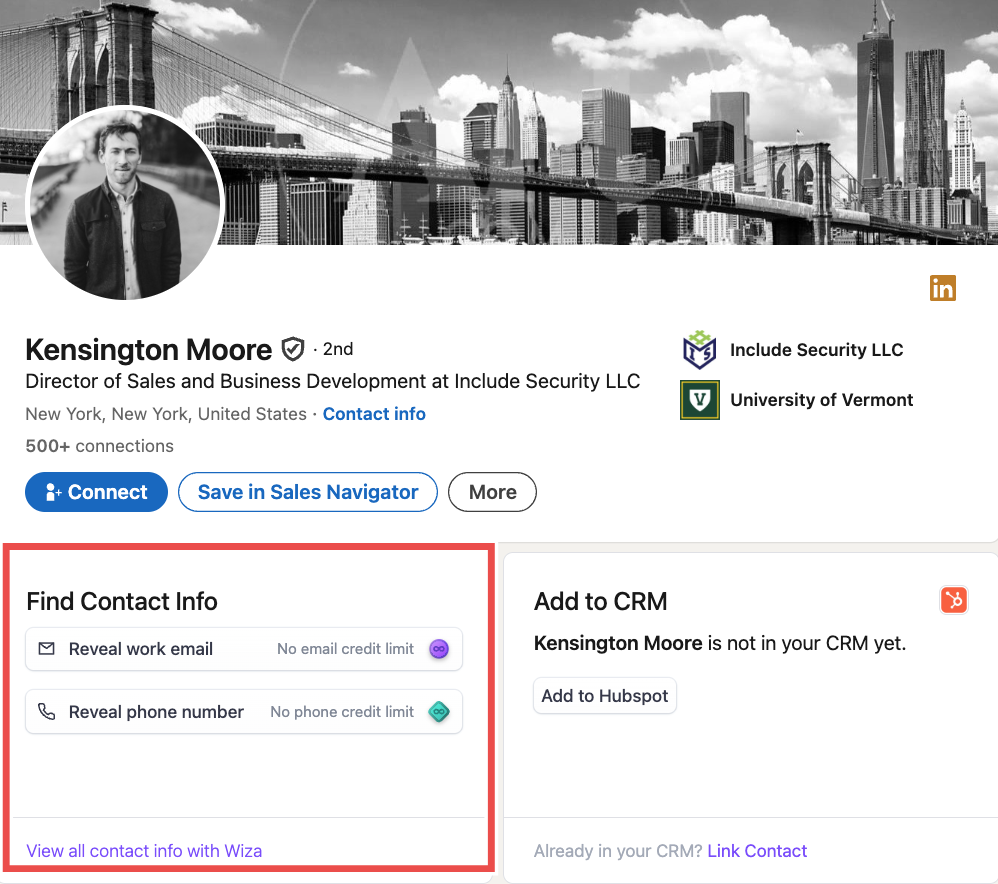This screenshot has width=998, height=884.
Task: View all contact info with Wiza
Action: pos(144,851)
